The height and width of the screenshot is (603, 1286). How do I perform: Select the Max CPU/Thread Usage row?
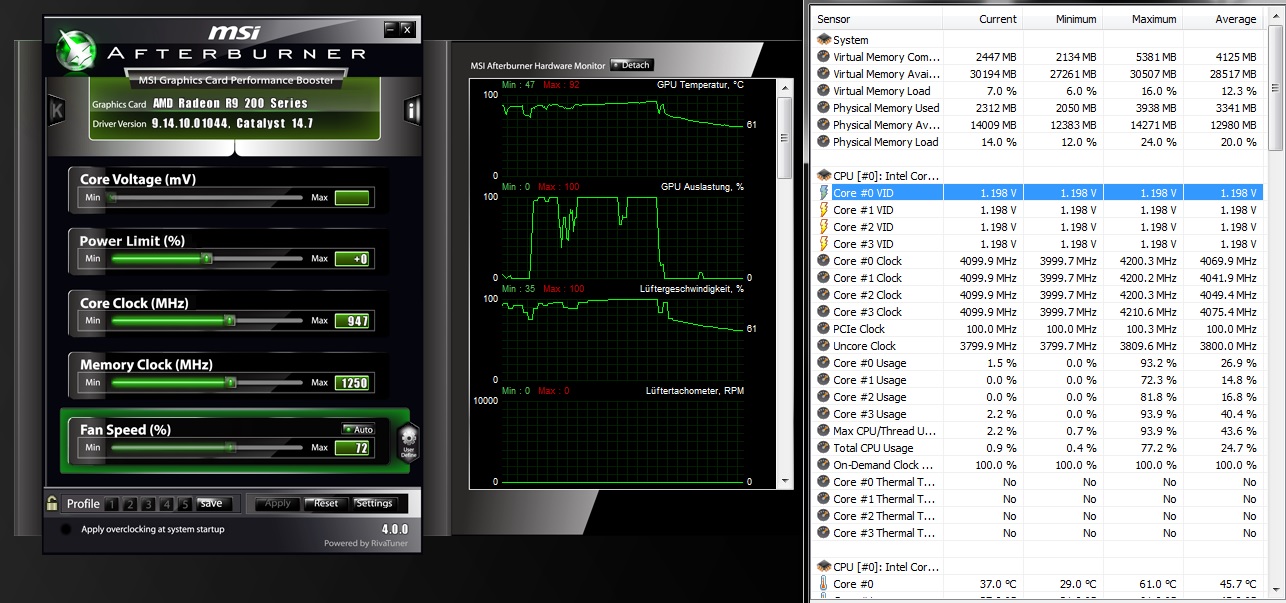tap(1038, 431)
